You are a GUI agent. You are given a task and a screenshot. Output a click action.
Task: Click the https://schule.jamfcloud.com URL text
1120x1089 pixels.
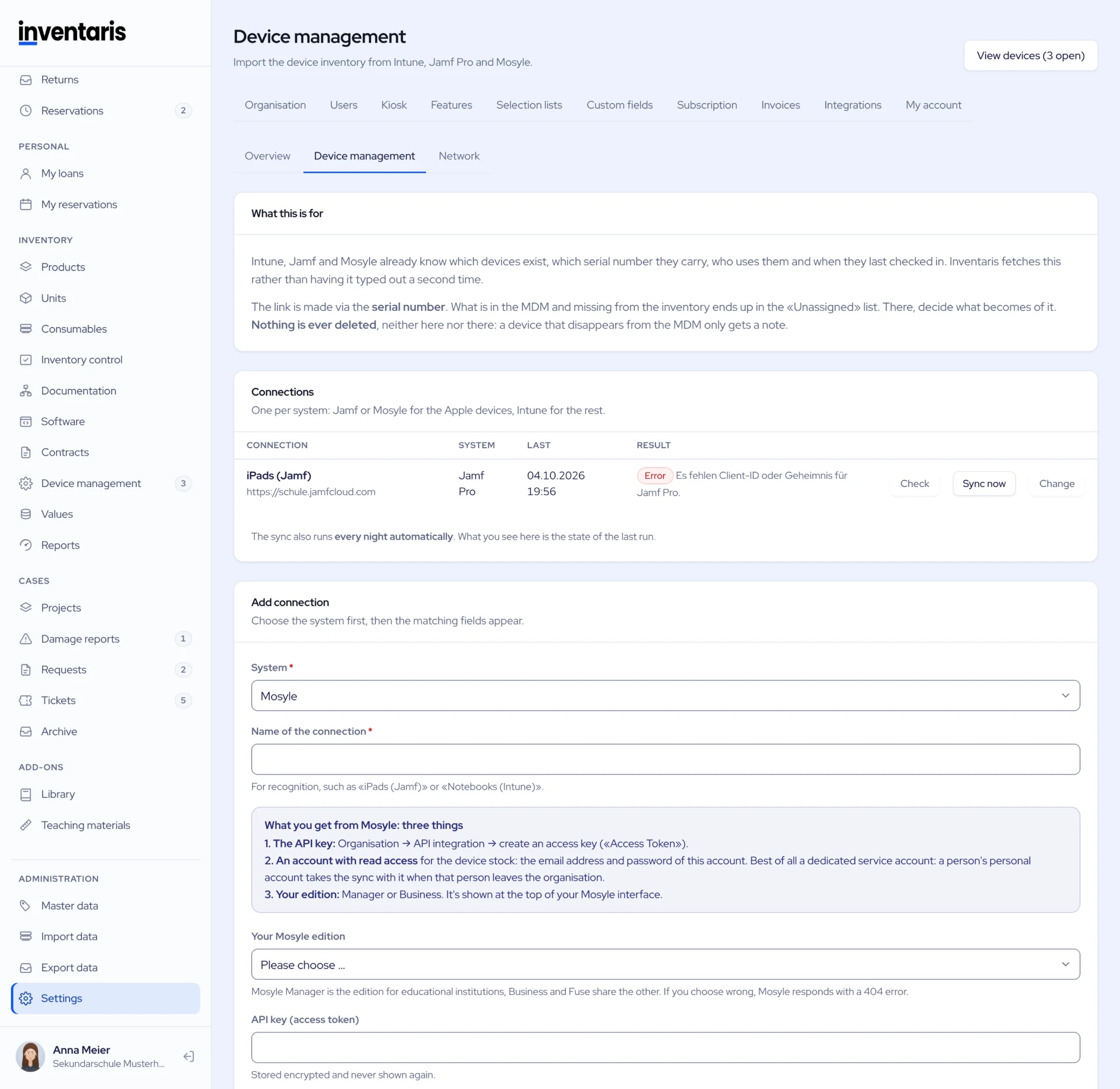311,492
